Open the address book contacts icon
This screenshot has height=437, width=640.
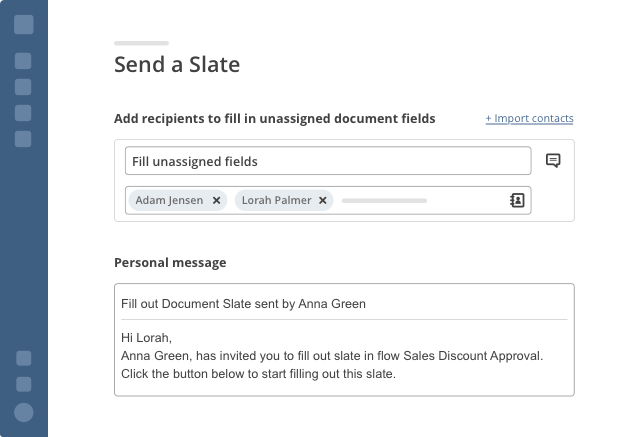[x=517, y=200]
